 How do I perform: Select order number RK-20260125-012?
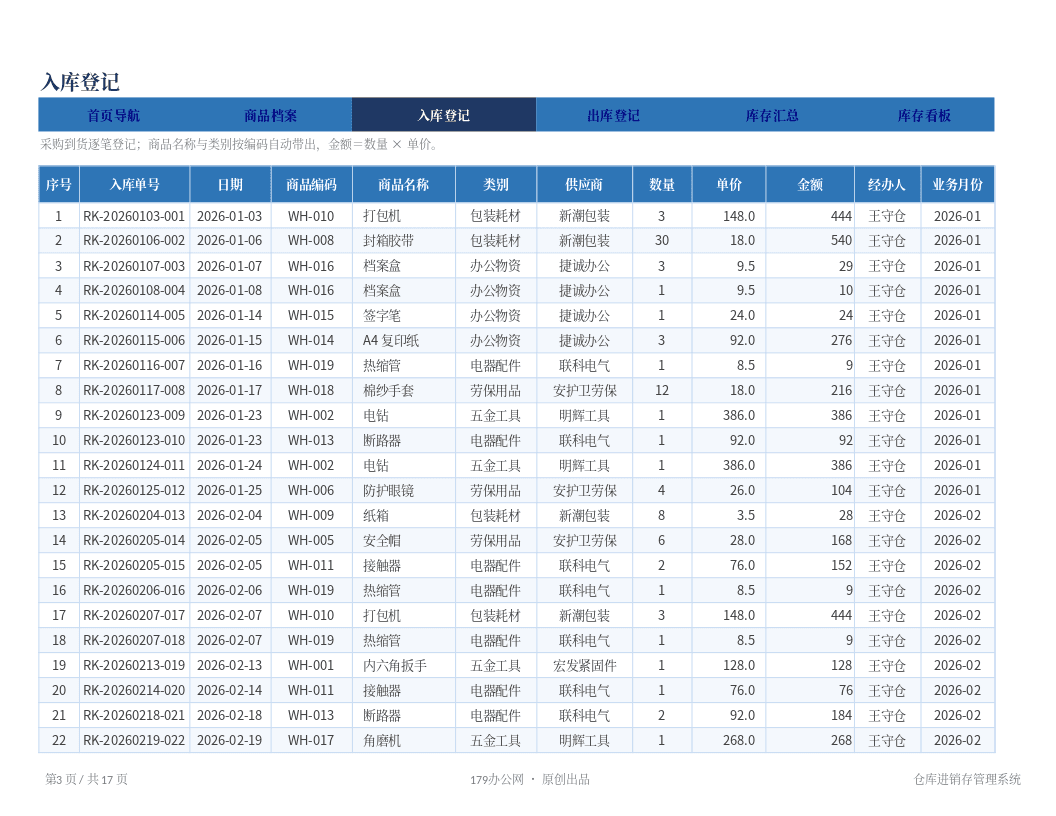[x=134, y=490]
